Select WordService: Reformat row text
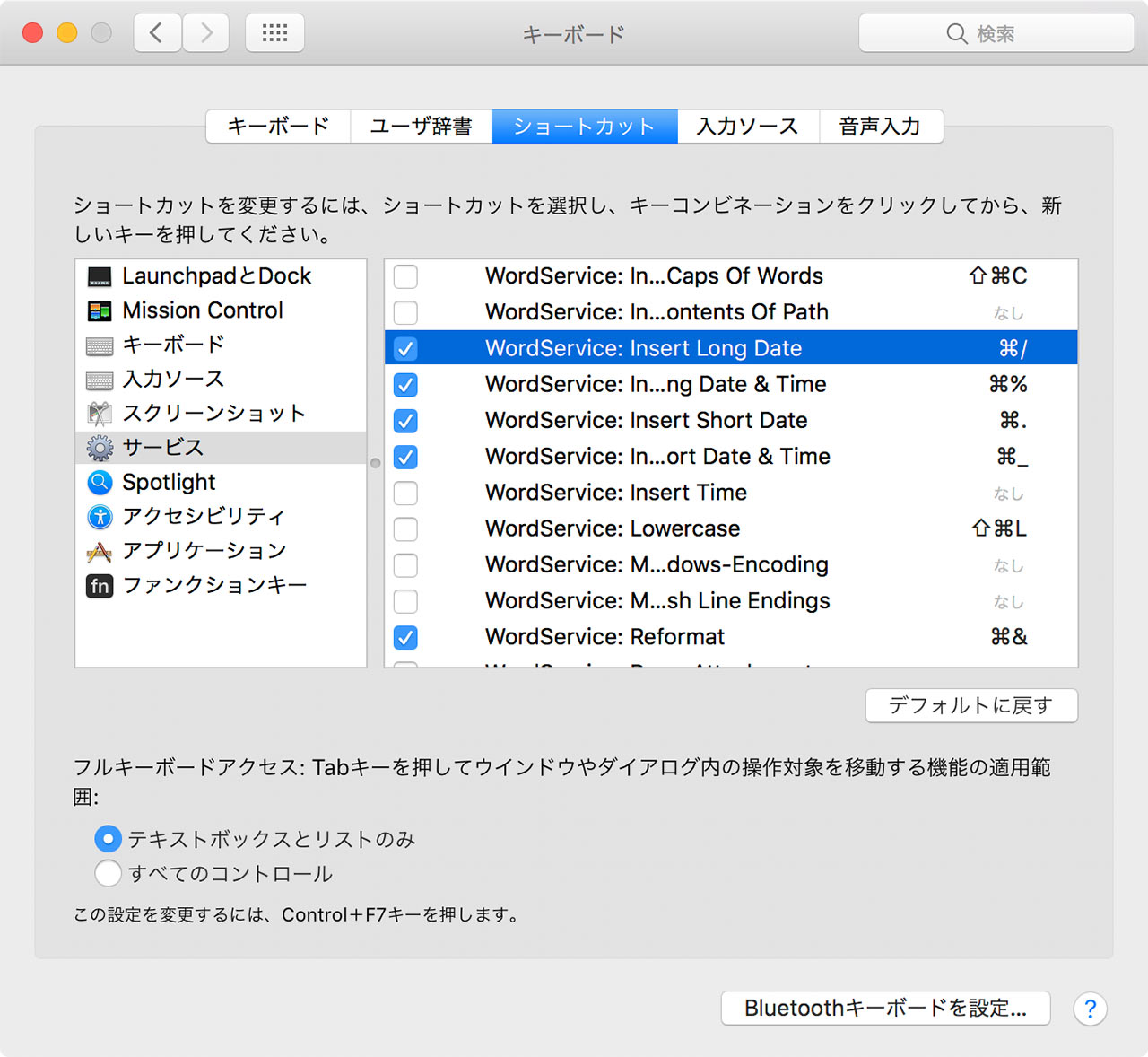 pos(604,637)
